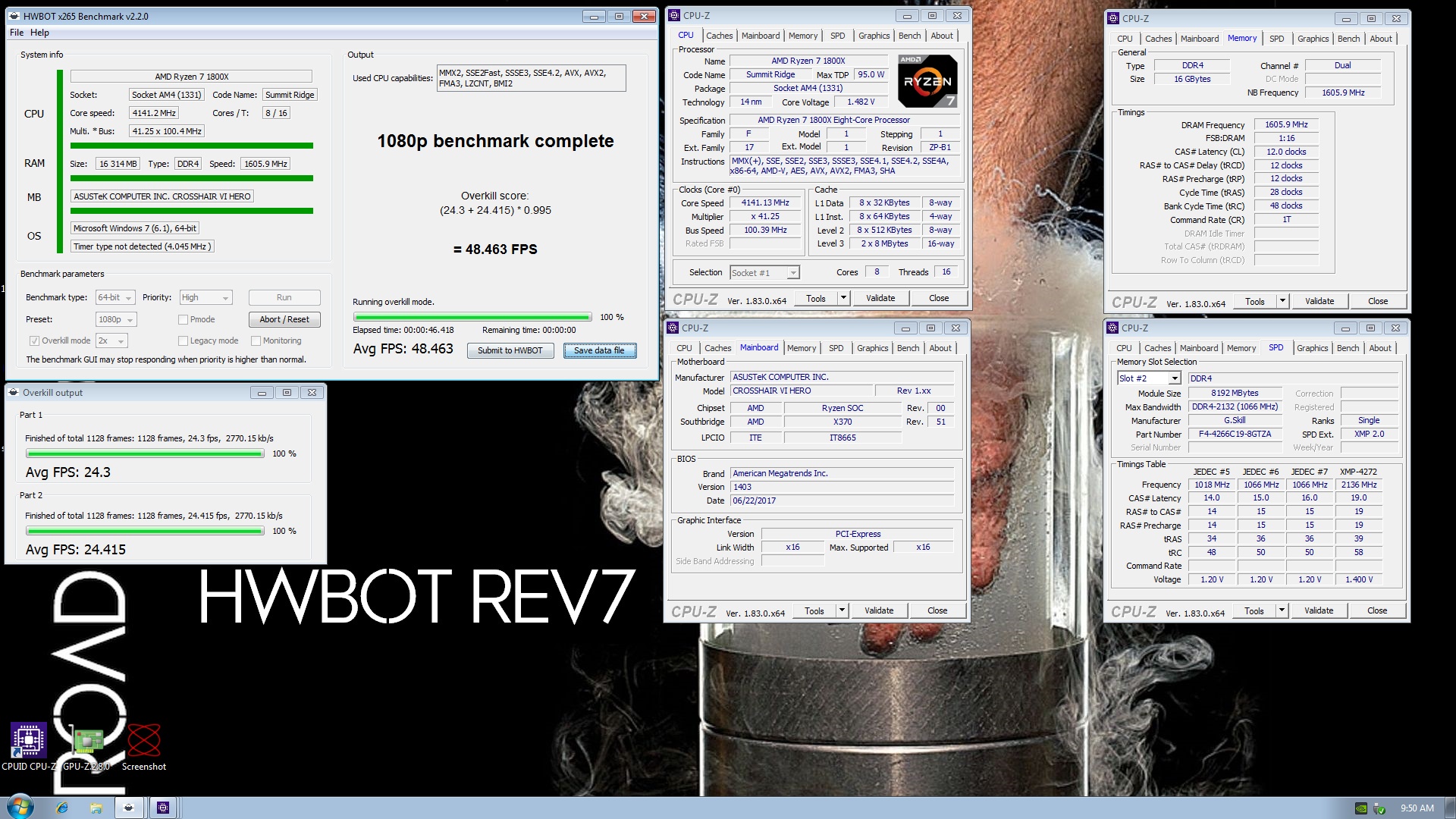
Task: Launch Internet Explorer from the taskbar
Action: click(62, 808)
